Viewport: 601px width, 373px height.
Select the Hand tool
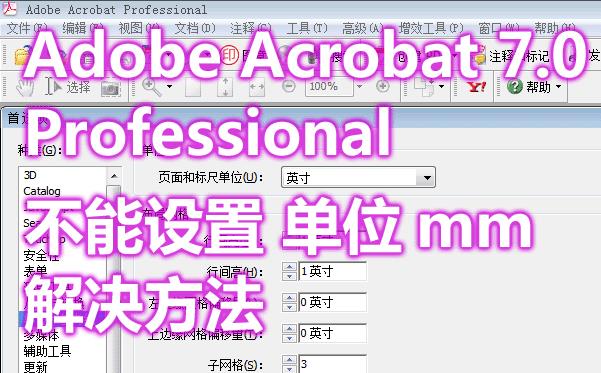point(25,87)
